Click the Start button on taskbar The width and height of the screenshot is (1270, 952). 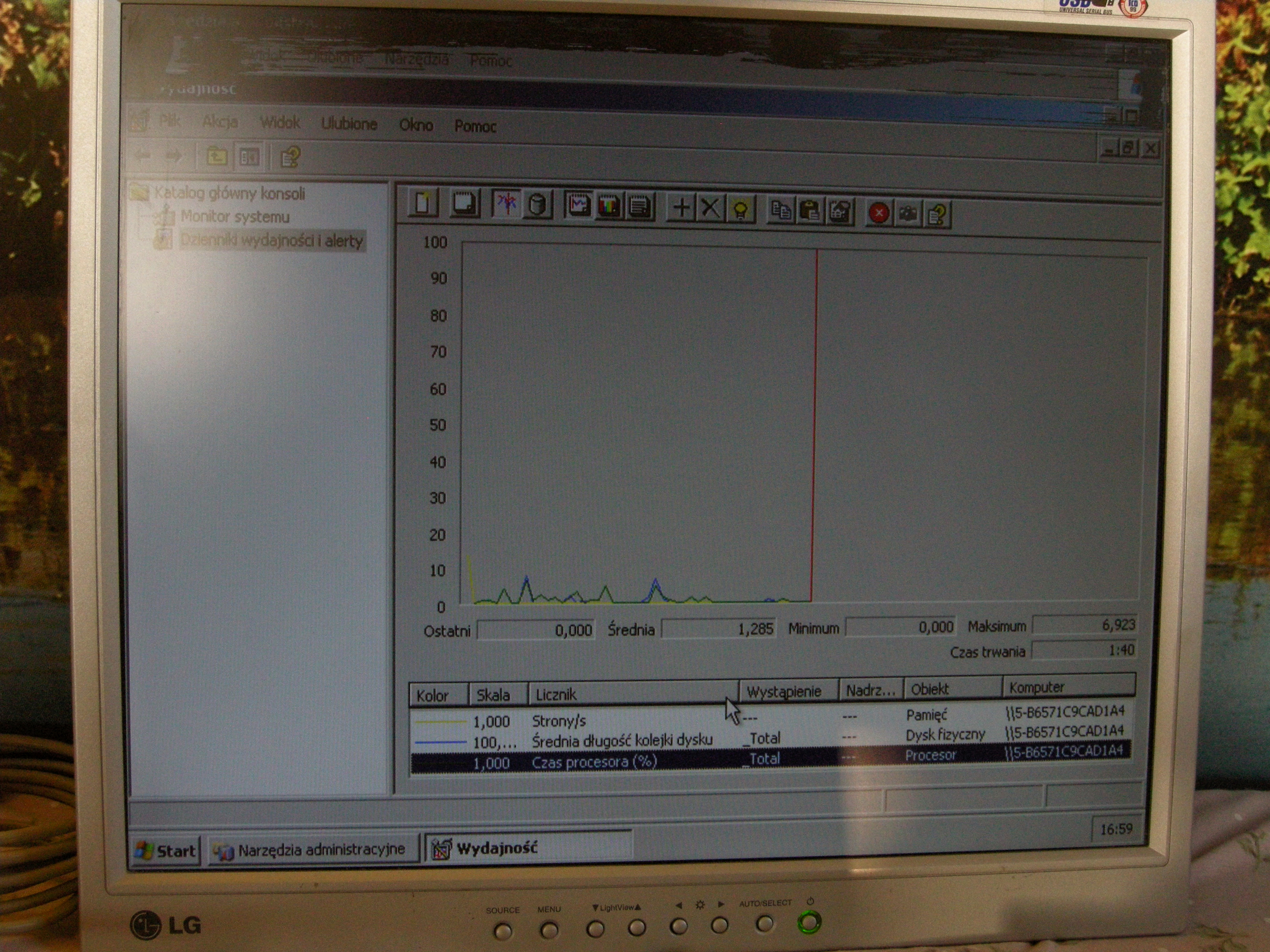tap(166, 850)
